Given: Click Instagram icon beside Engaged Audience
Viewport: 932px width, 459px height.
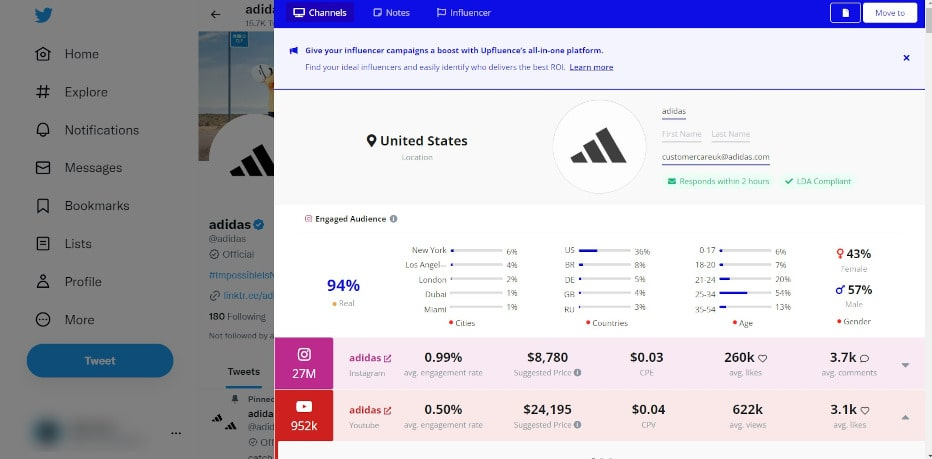Looking at the screenshot, I should point(308,219).
